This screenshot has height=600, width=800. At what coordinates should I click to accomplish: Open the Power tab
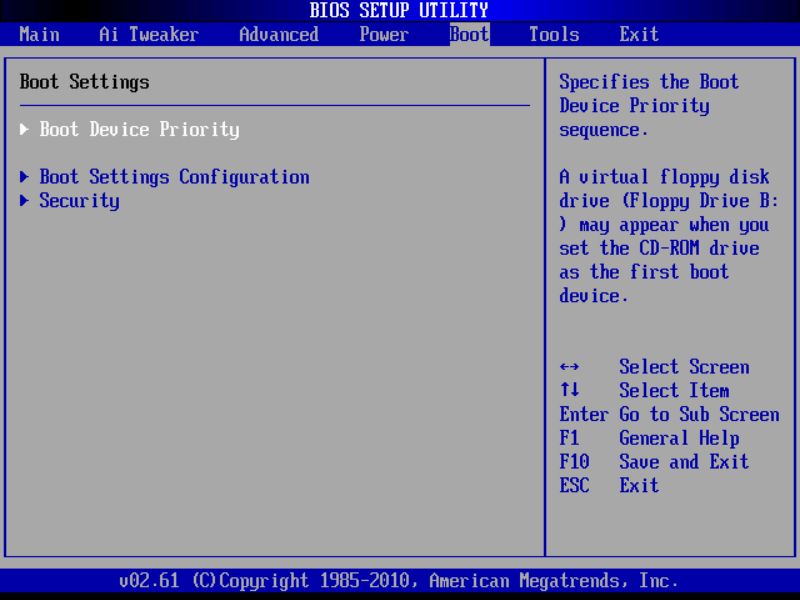tap(384, 34)
